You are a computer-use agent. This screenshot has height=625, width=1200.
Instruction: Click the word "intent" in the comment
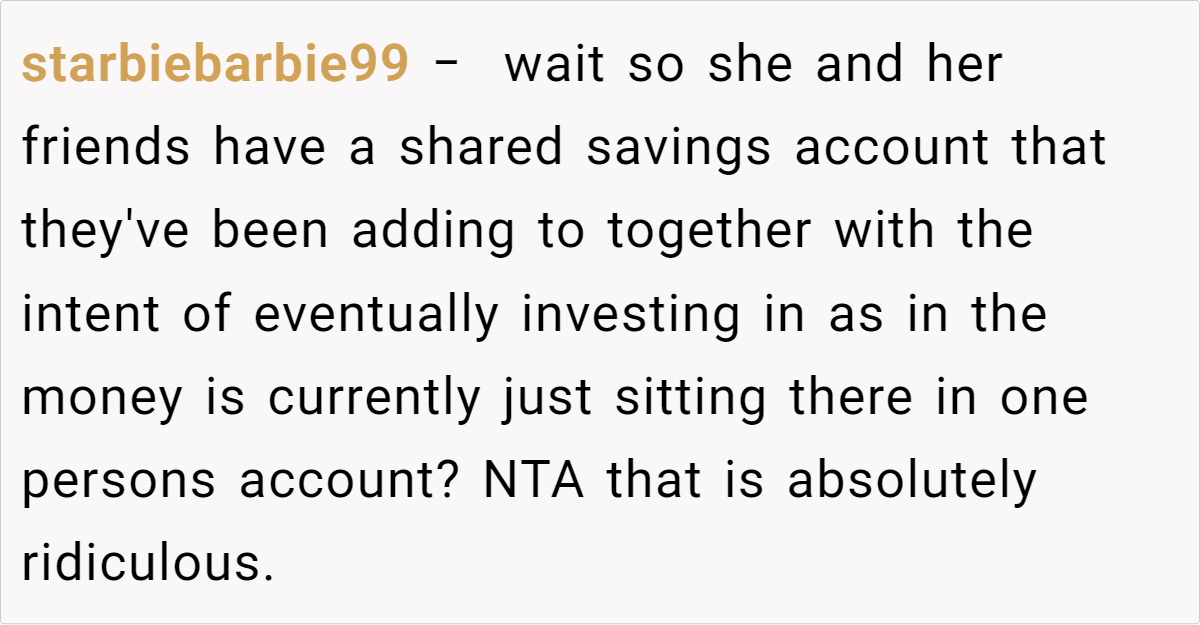pyautogui.click(x=91, y=314)
